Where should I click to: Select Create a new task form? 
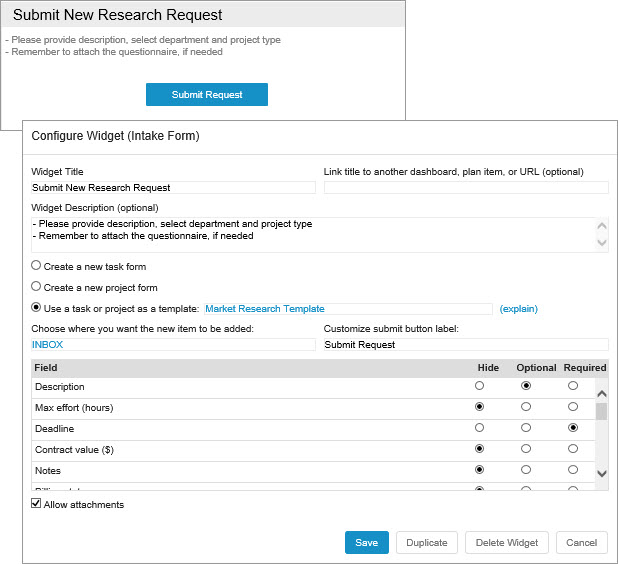coord(37,266)
